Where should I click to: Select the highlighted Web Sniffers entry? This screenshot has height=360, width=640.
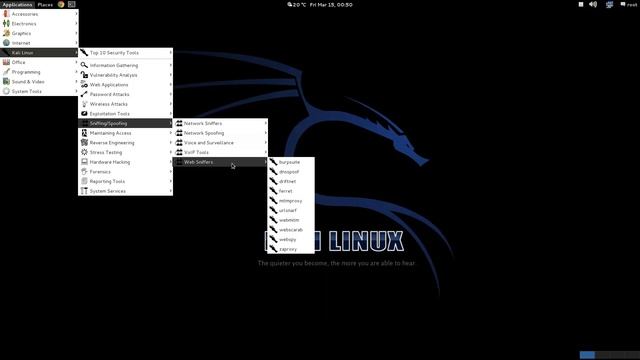220,162
